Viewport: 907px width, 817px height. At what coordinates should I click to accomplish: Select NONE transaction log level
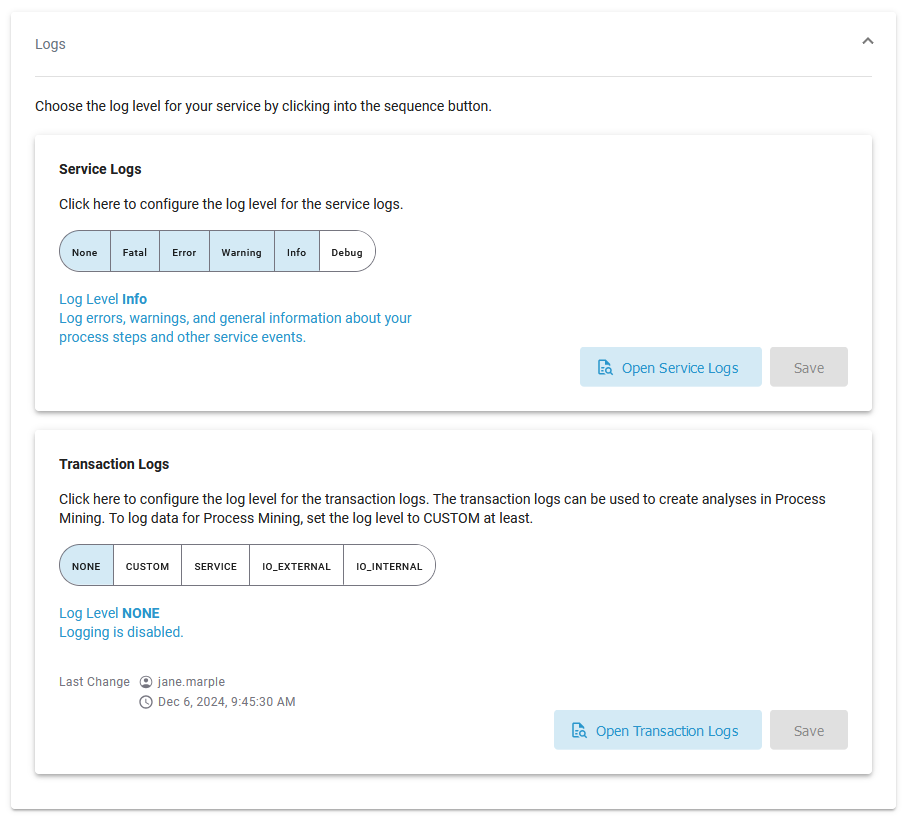[x=87, y=566]
